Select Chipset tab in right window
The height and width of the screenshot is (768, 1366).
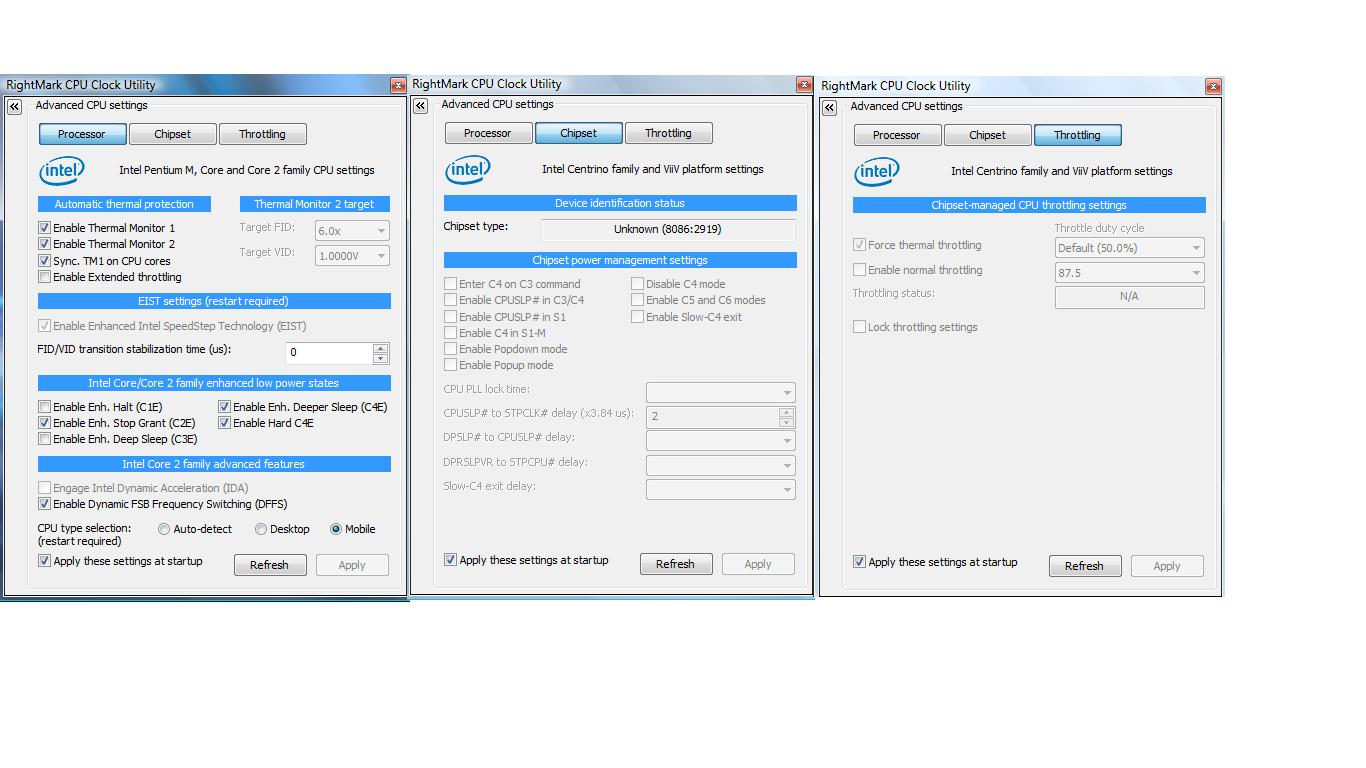click(x=987, y=135)
